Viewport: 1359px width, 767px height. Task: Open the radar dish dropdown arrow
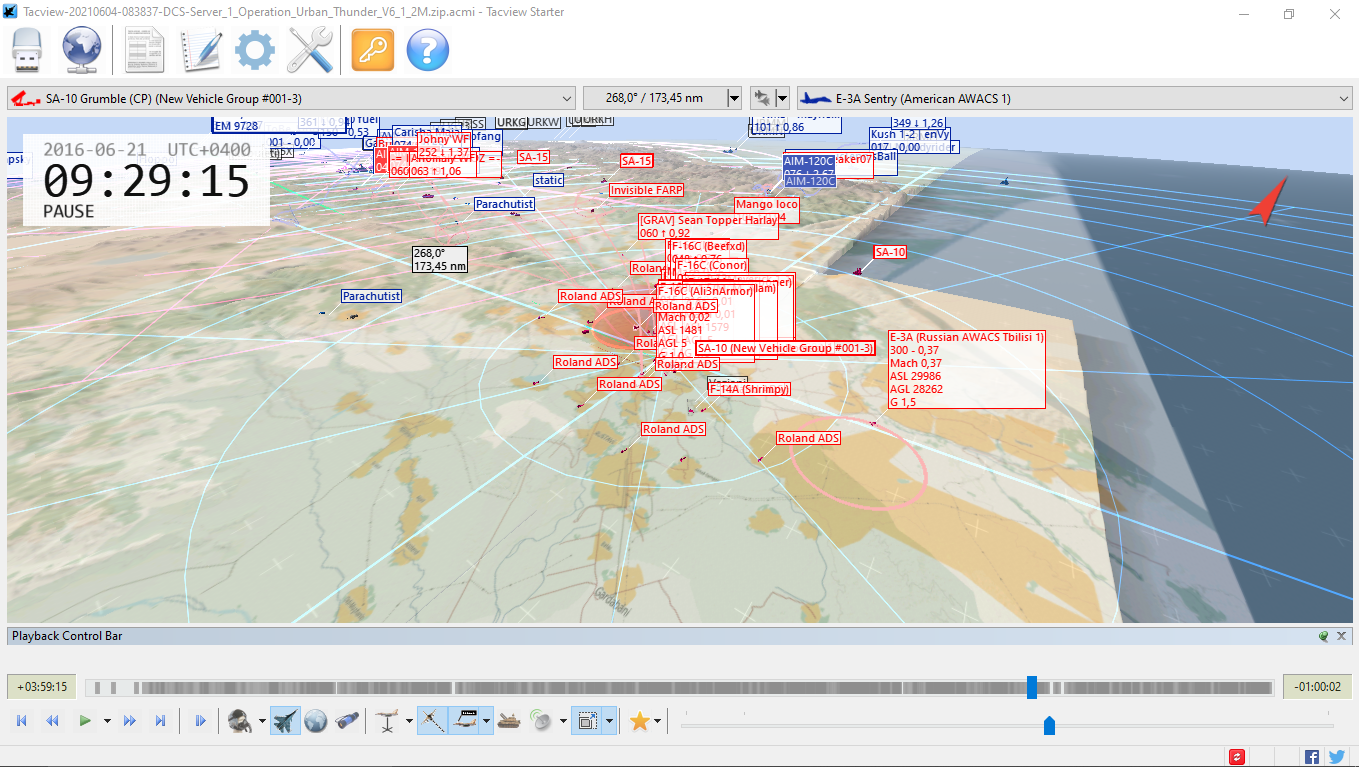(563, 721)
